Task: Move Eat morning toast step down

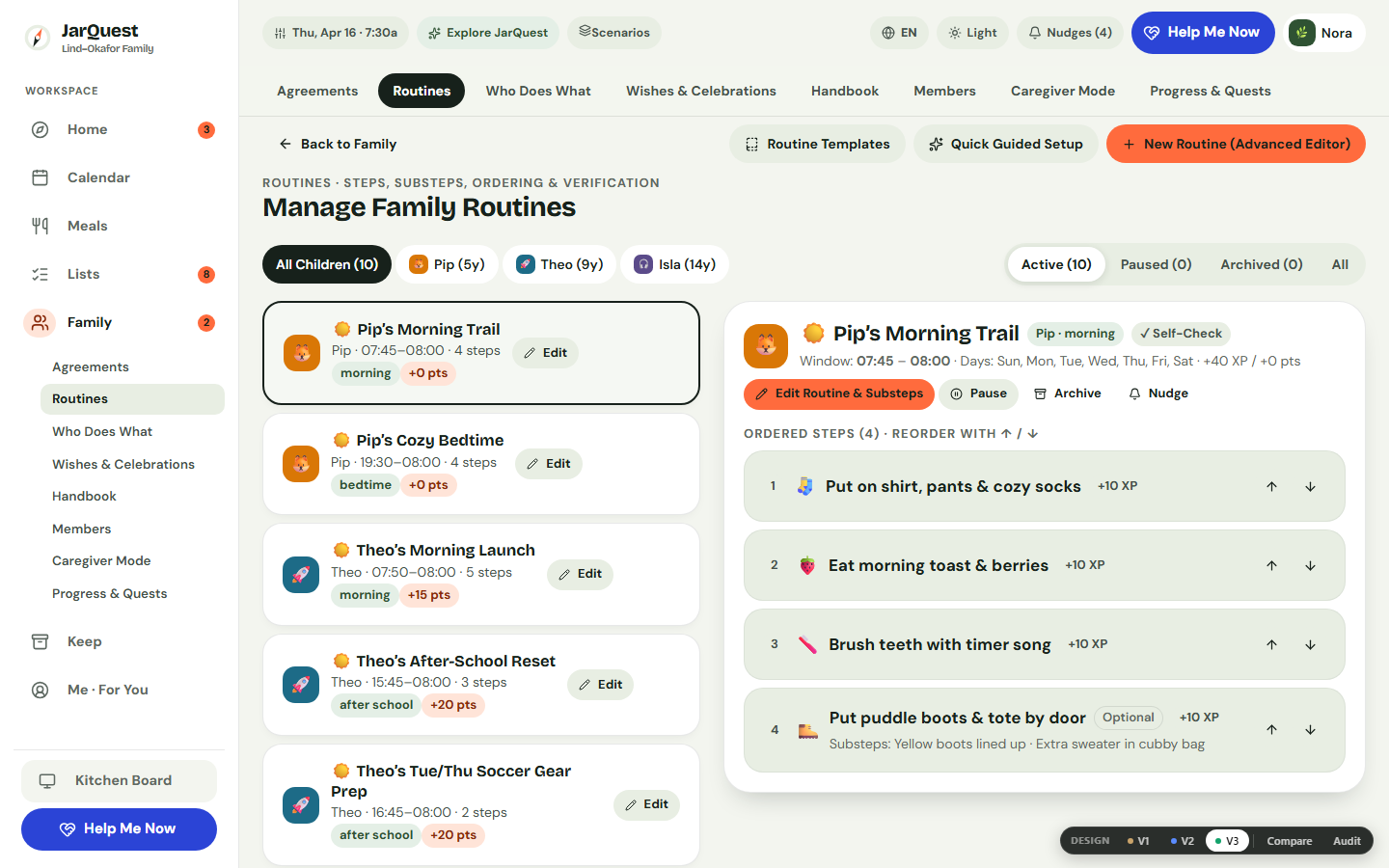Action: (1310, 566)
